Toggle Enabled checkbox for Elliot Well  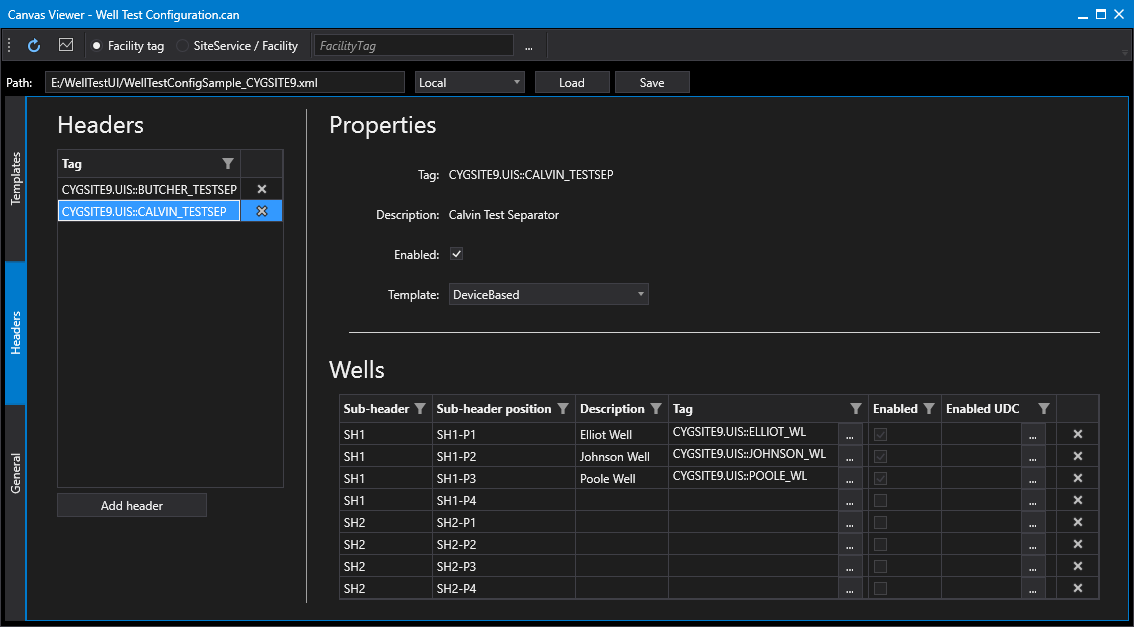(x=880, y=435)
